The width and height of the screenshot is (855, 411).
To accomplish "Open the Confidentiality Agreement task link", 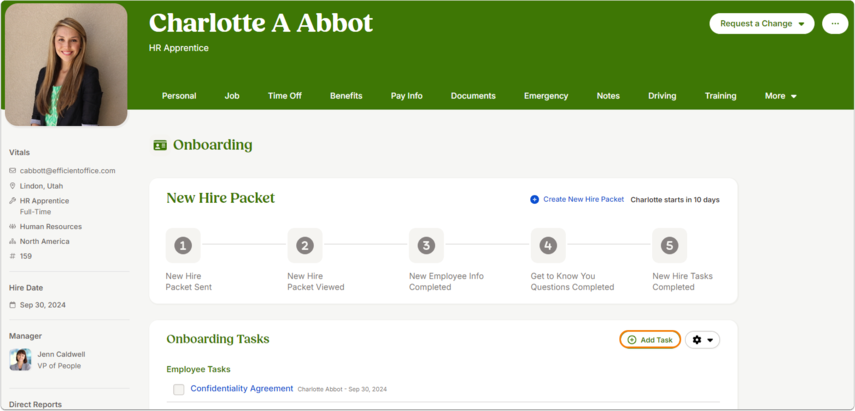I will pyautogui.click(x=242, y=389).
